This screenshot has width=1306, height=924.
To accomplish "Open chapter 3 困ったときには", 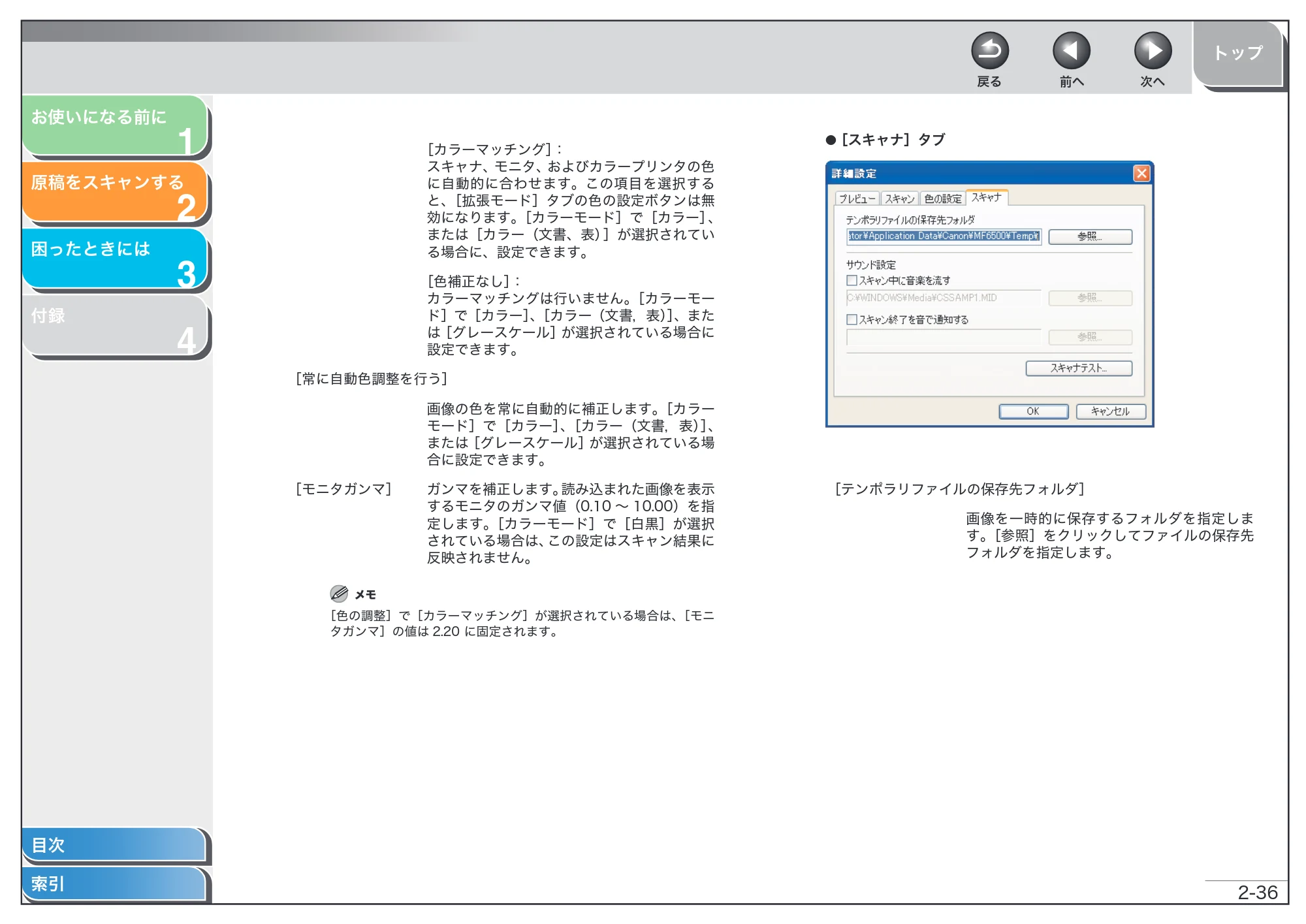I will pos(115,259).
